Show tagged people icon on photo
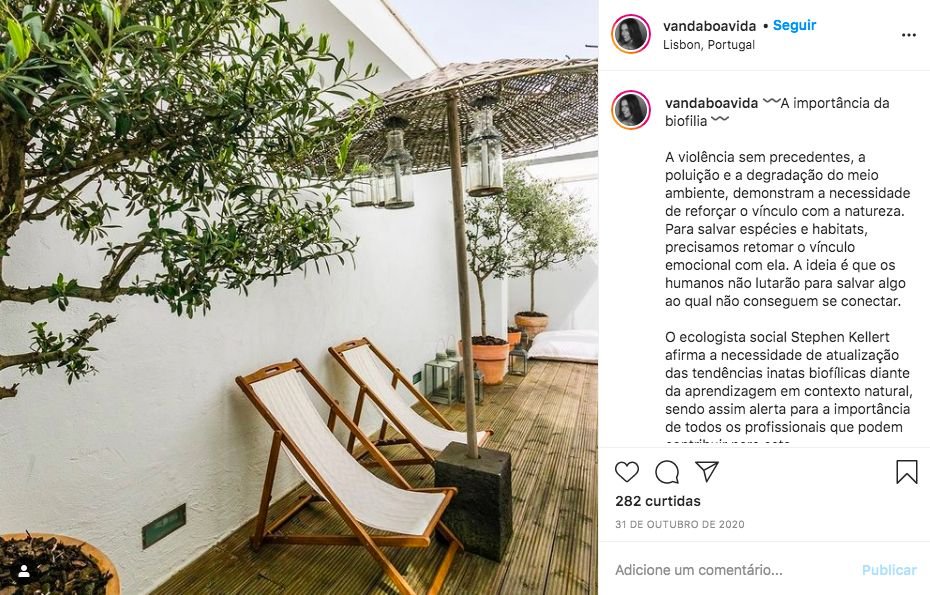Screen dimensions: 930x595 pyautogui.click(x=24, y=571)
